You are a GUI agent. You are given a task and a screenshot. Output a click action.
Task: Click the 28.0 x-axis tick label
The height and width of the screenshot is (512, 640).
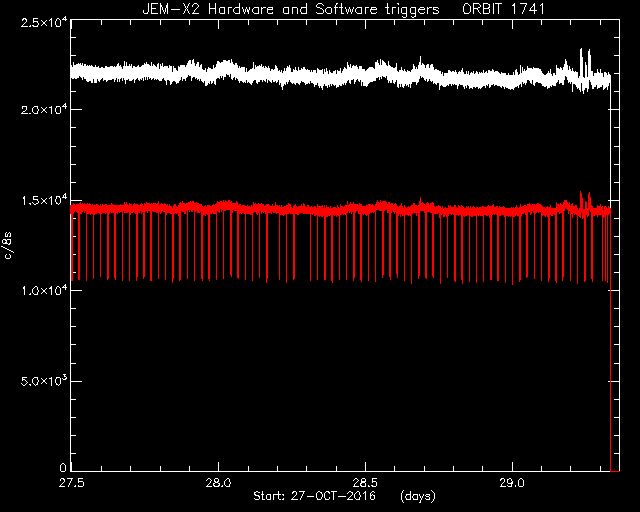click(x=218, y=483)
